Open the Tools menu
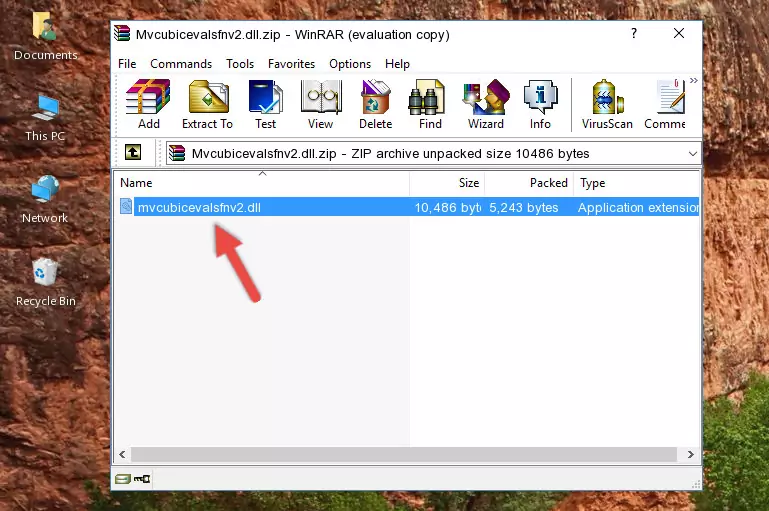The height and width of the screenshot is (511, 769). tap(240, 64)
